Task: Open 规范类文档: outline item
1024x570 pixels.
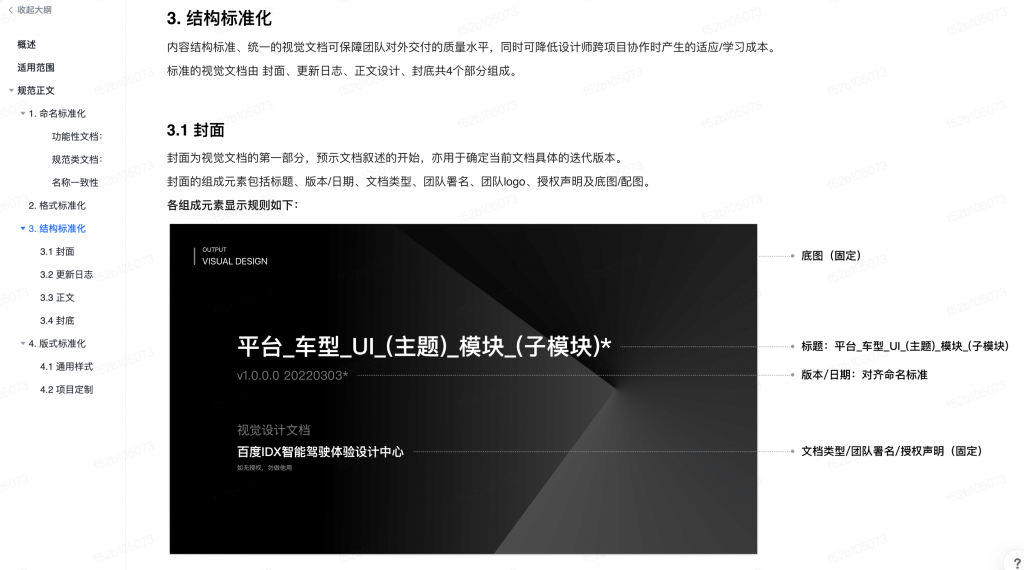Action: point(77,159)
